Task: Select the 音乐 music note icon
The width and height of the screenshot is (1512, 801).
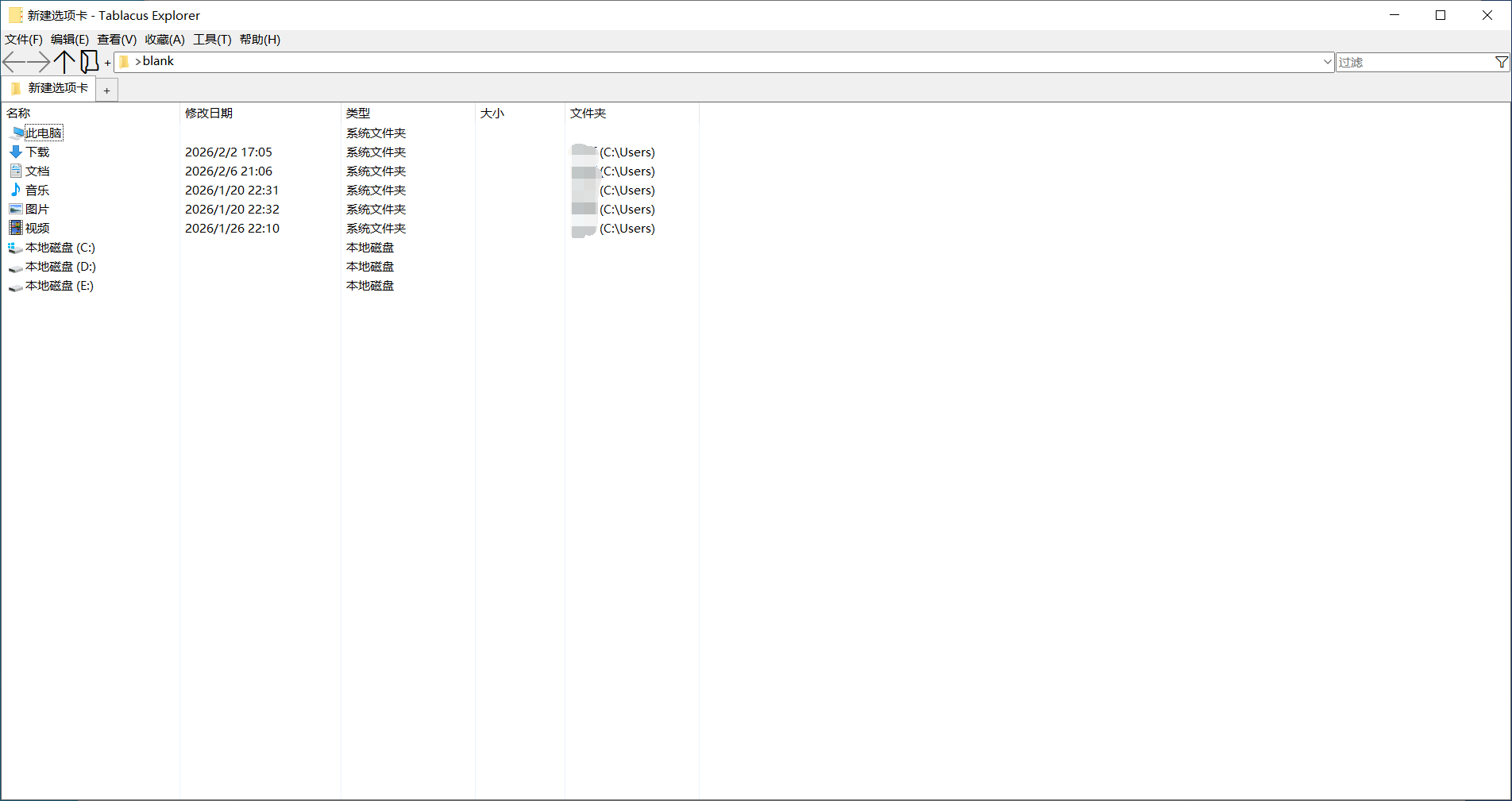Action: pyautogui.click(x=16, y=190)
